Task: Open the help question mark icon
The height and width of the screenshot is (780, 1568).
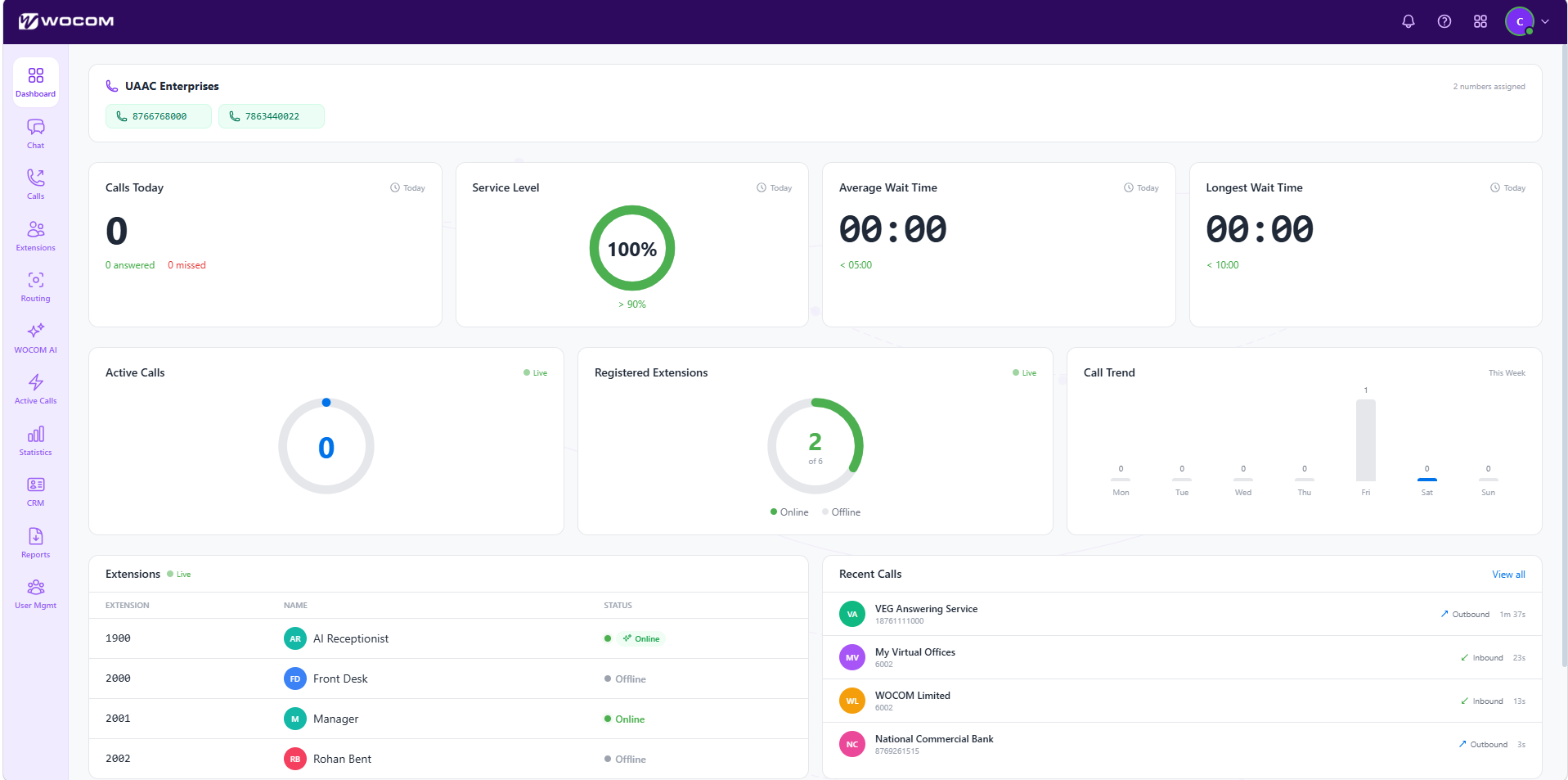Action: (x=1444, y=21)
